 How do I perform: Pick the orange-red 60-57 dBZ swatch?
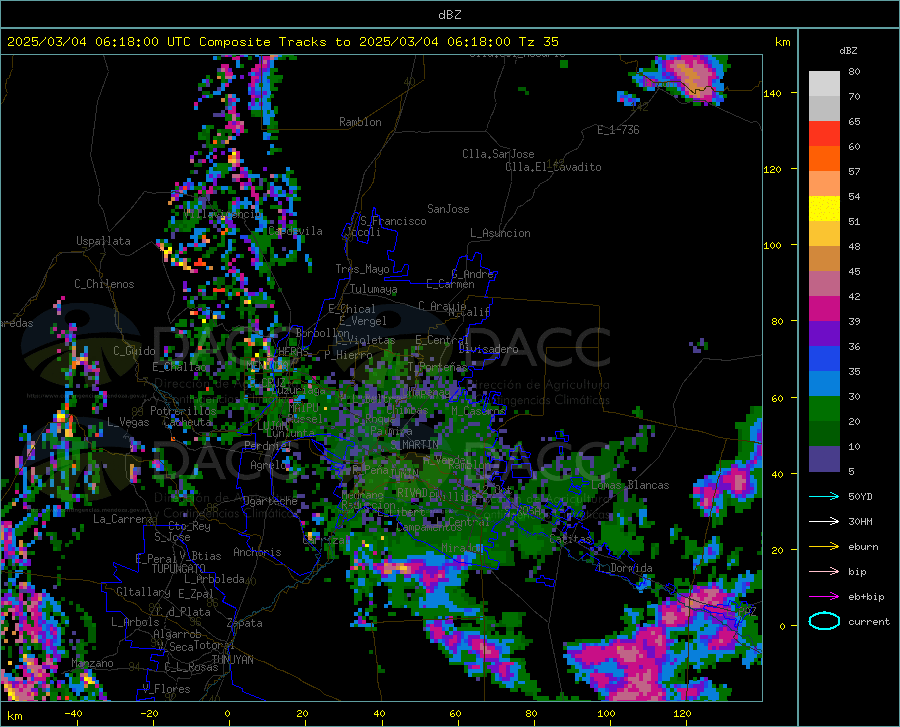[x=824, y=159]
